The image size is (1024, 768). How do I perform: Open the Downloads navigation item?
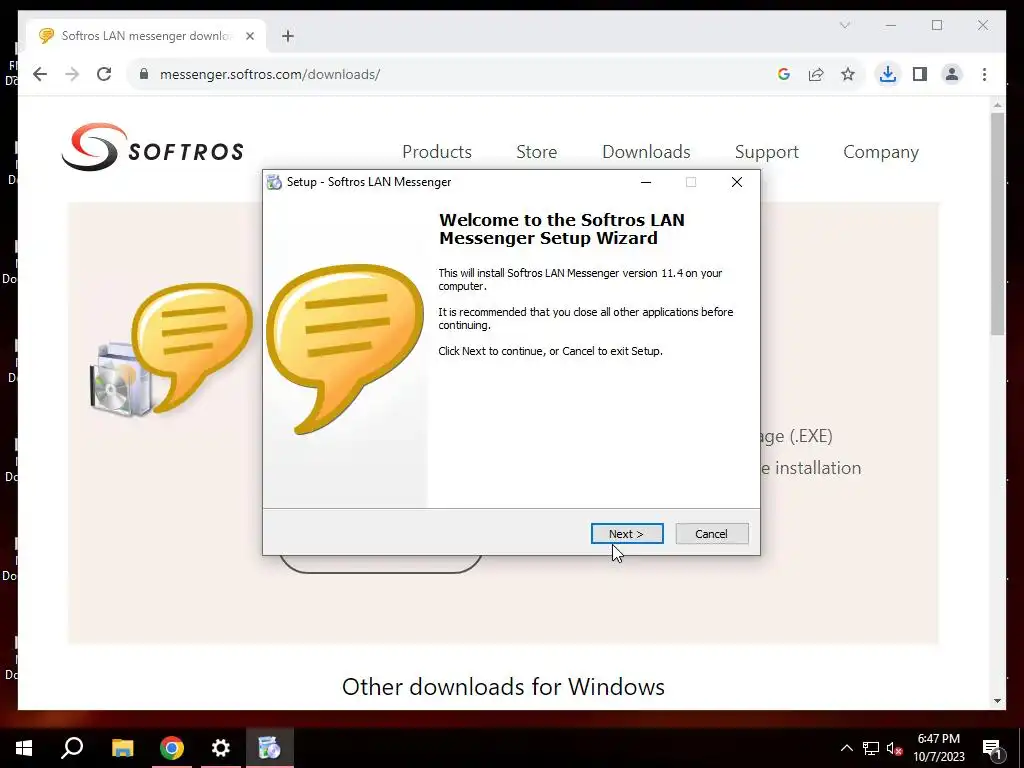pyautogui.click(x=646, y=152)
